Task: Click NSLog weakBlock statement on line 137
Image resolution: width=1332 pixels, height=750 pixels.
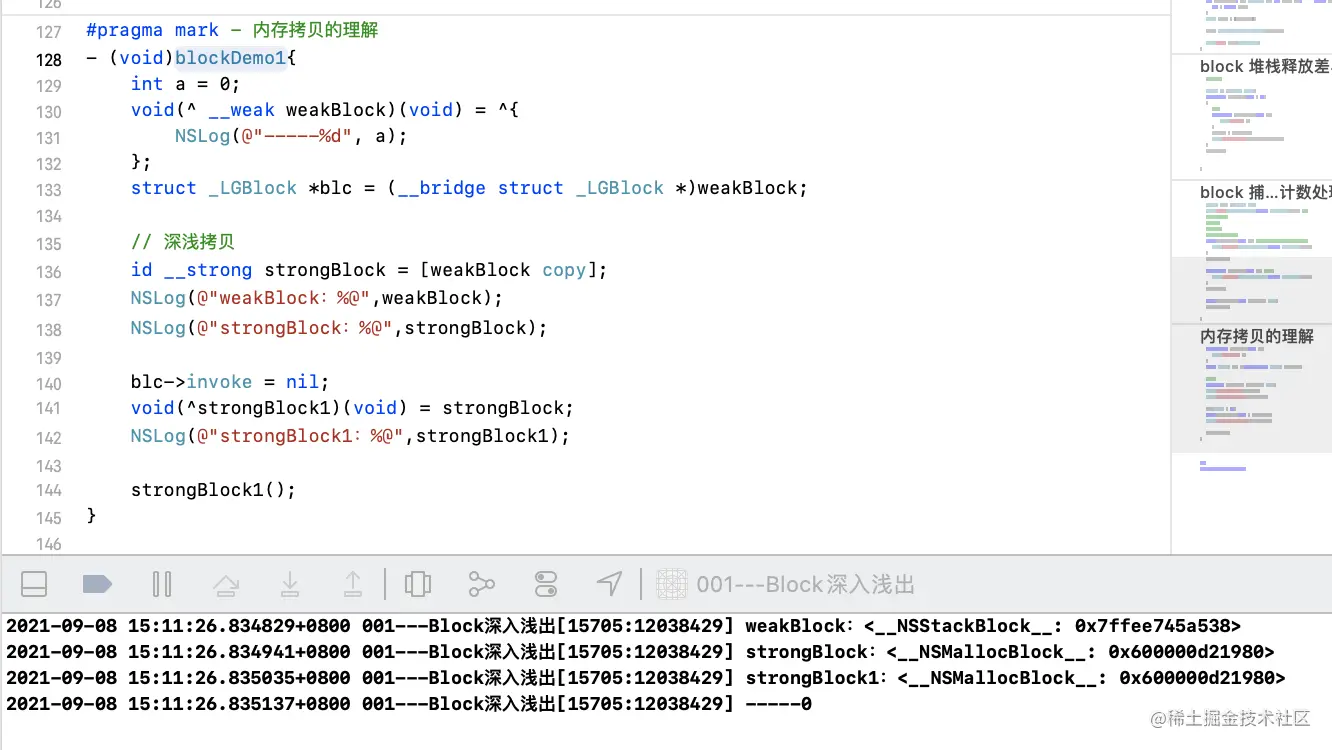Action: [x=316, y=298]
